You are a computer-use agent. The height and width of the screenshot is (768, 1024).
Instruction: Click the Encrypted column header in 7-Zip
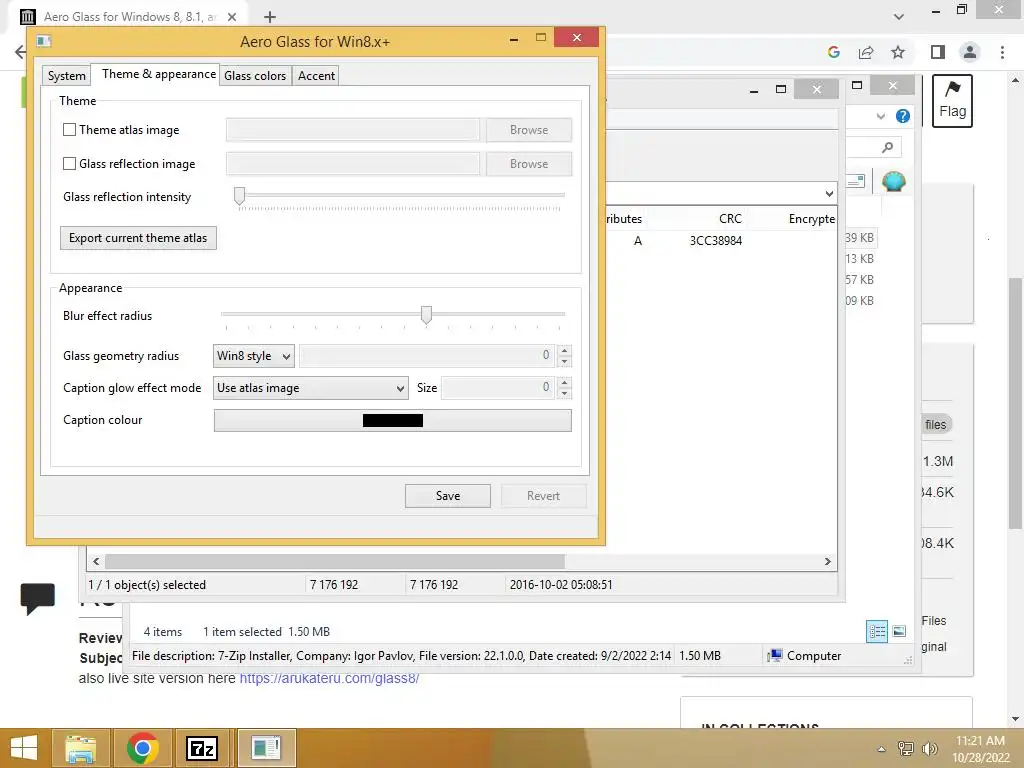click(x=811, y=219)
